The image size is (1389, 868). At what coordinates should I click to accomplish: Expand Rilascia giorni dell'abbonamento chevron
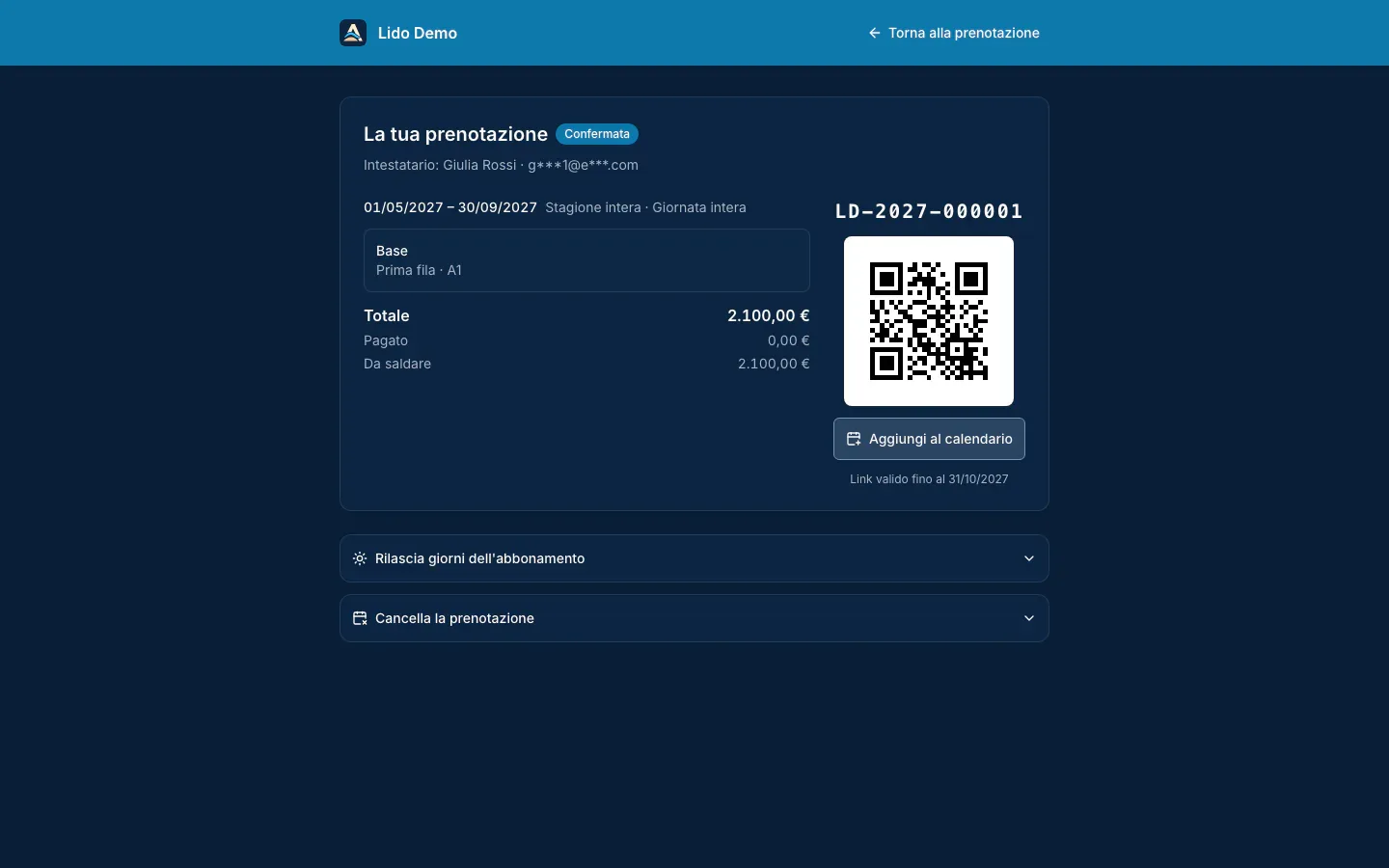pyautogui.click(x=1029, y=558)
